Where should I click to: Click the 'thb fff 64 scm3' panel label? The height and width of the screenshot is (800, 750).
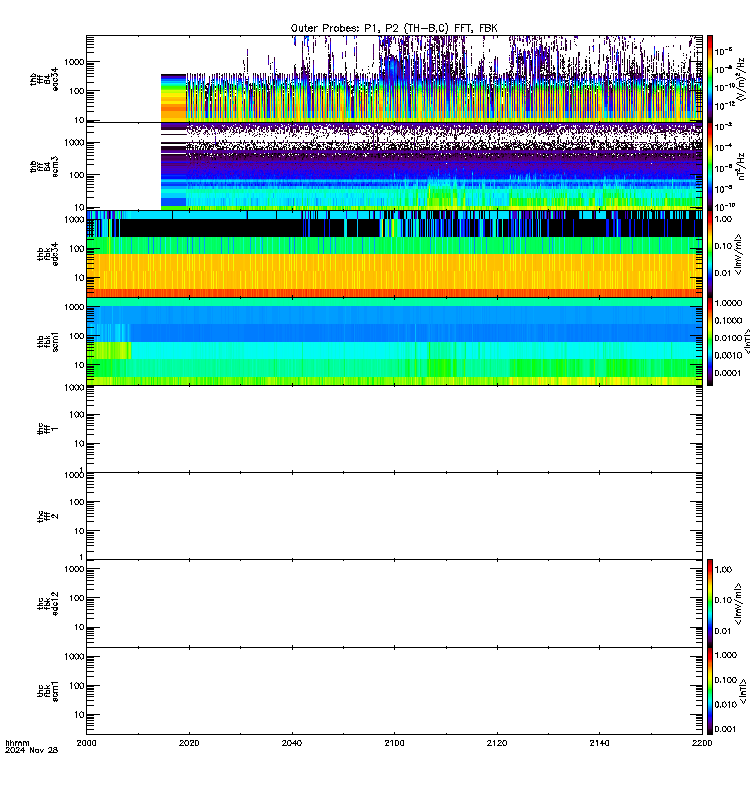[x=44, y=166]
